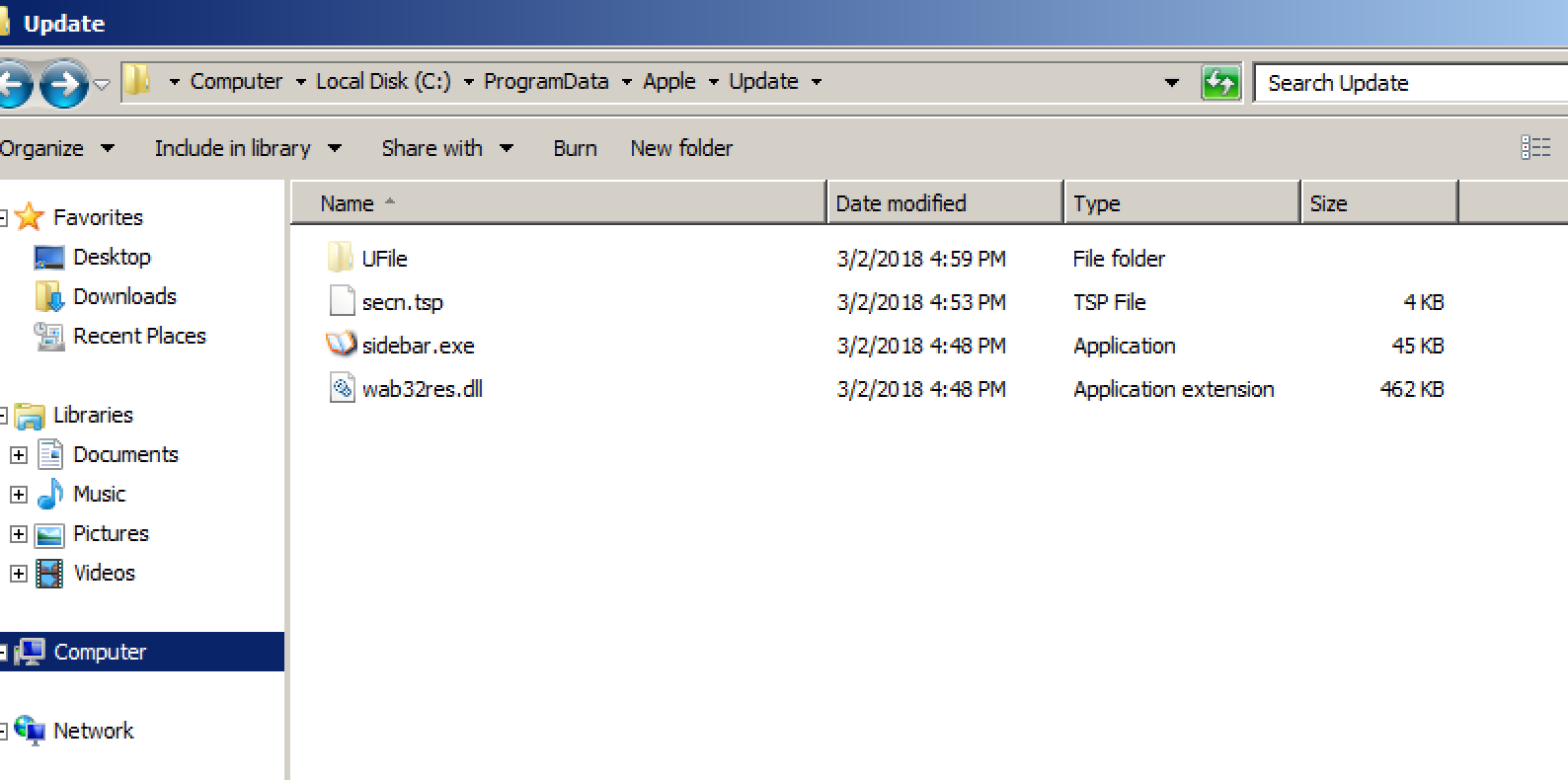Open the Share with menu

coord(446,148)
